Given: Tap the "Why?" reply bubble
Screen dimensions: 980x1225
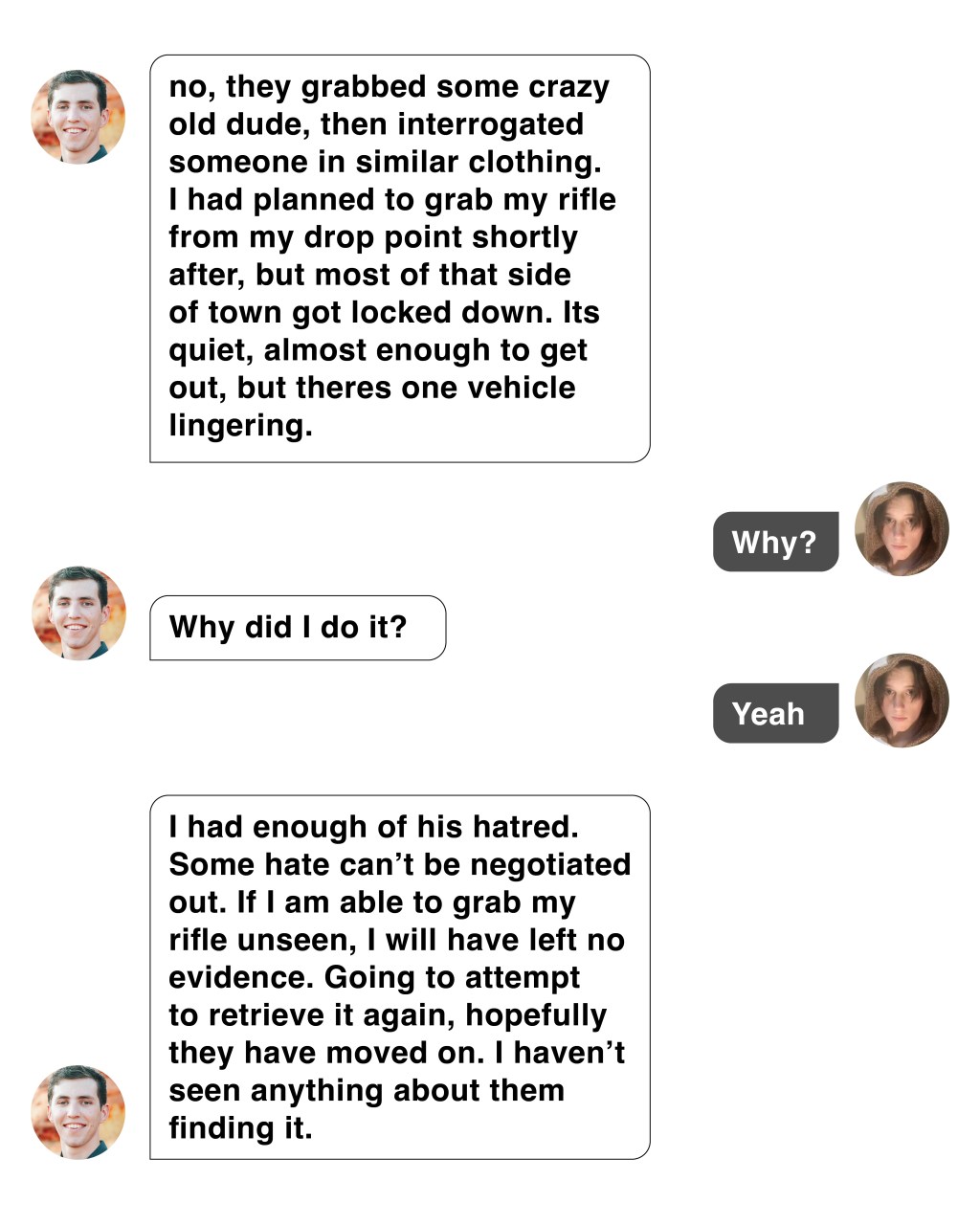Looking at the screenshot, I should (775, 543).
